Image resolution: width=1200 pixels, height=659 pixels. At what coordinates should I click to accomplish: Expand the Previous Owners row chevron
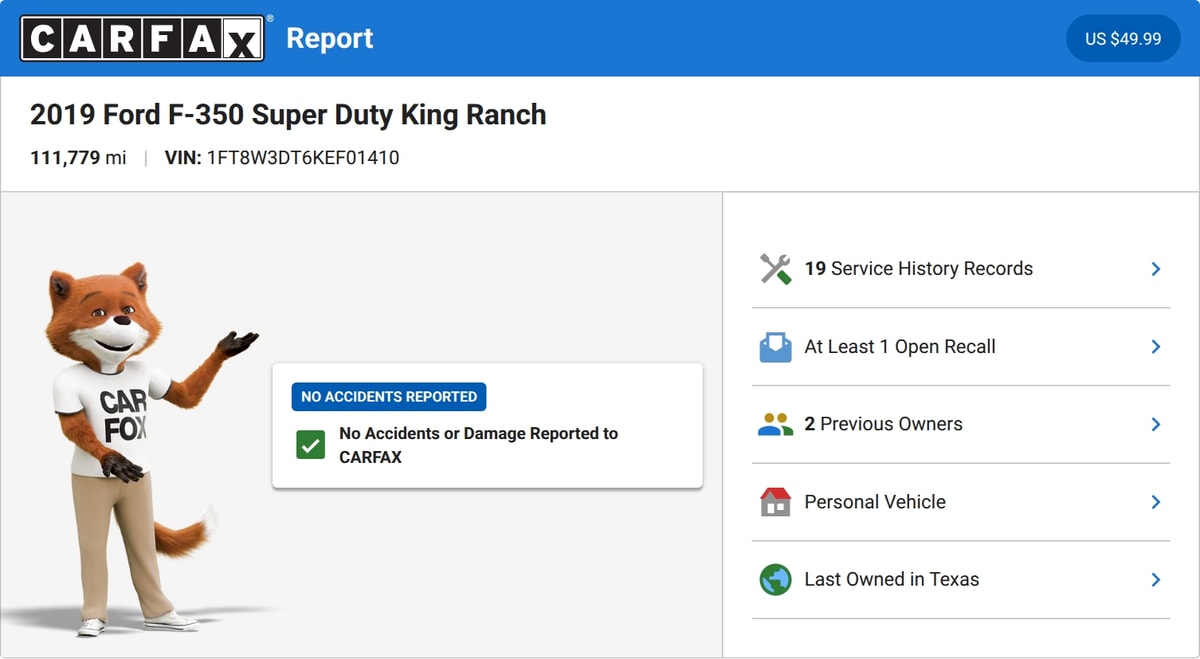pos(1155,425)
